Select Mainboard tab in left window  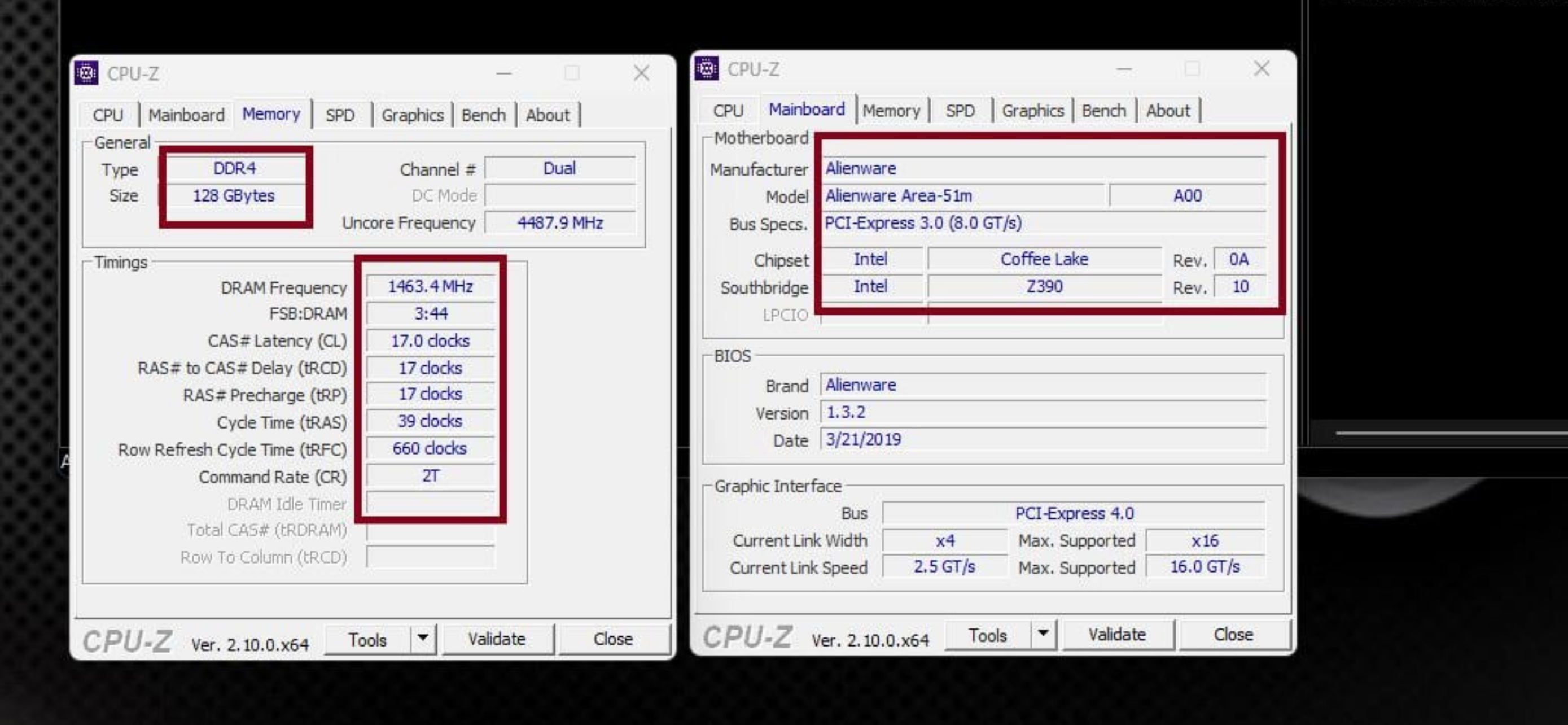click(x=186, y=115)
